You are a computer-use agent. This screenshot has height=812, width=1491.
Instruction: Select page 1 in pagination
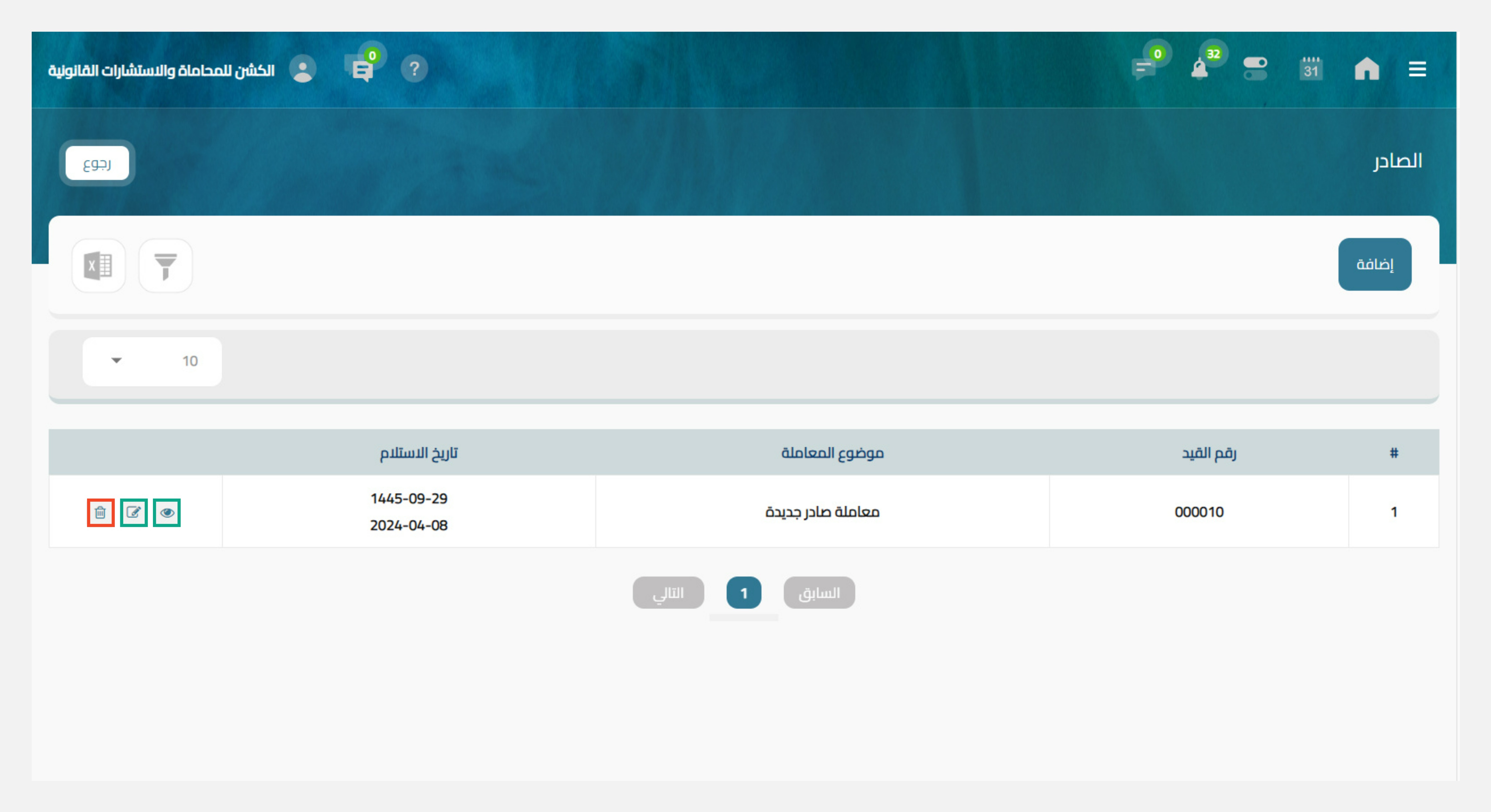click(744, 593)
